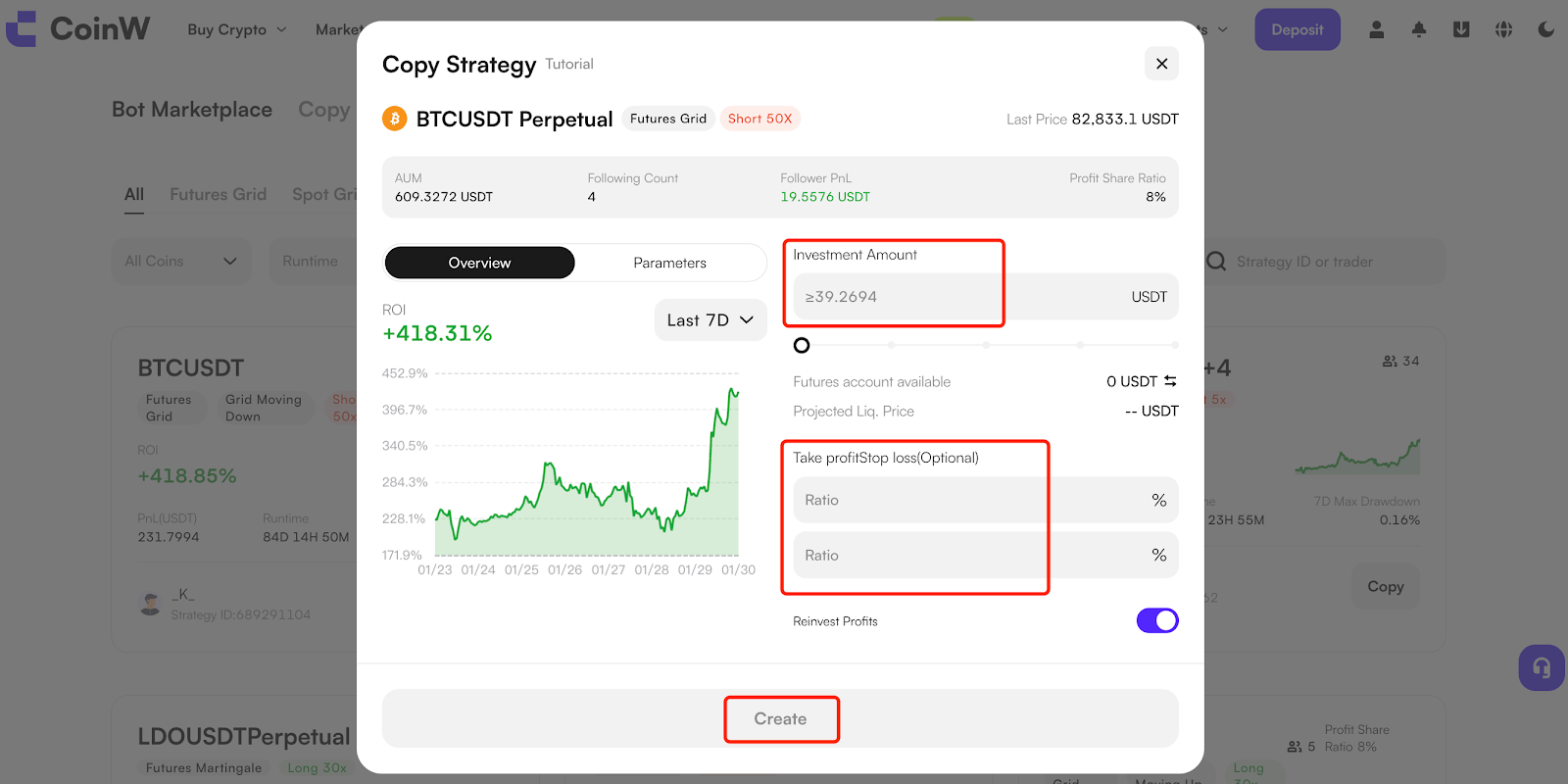
Task: Open the customer support headset icon
Action: tap(1542, 667)
